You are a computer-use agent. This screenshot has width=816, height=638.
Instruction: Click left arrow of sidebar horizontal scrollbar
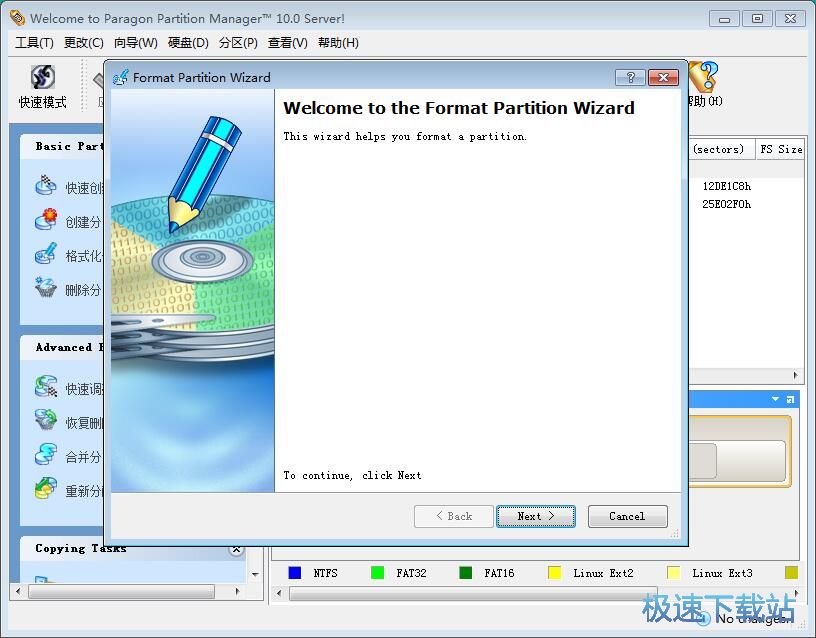click(18, 591)
